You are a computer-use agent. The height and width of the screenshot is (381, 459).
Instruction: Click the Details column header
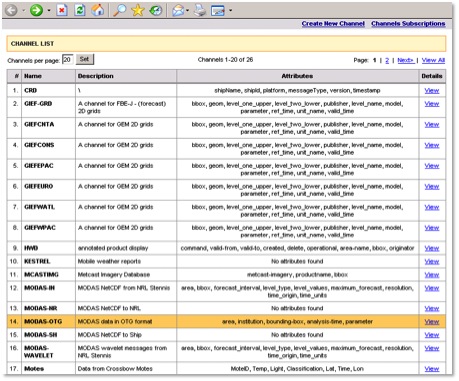(432, 76)
